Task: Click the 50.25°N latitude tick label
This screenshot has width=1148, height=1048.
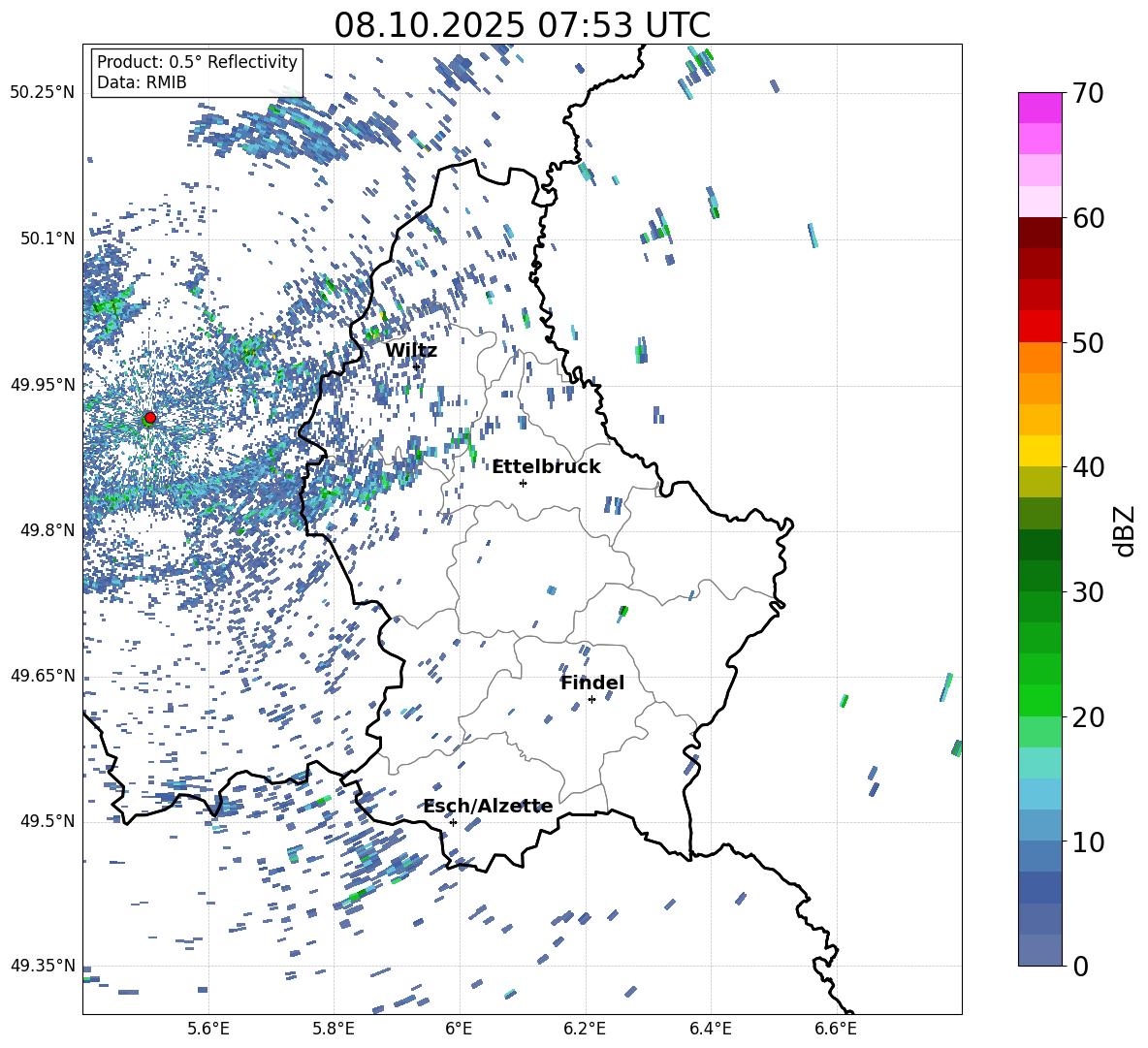Action: click(43, 93)
